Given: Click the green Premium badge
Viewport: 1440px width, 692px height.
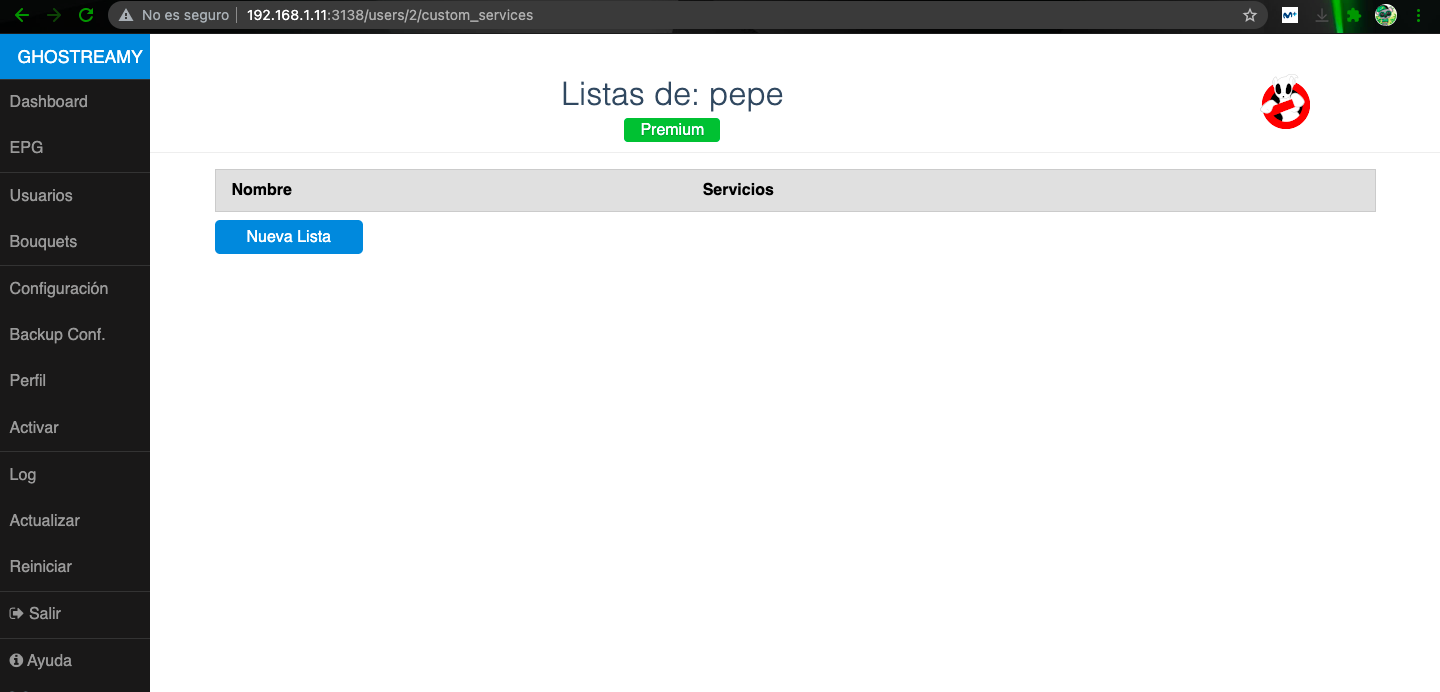Looking at the screenshot, I should [672, 130].
